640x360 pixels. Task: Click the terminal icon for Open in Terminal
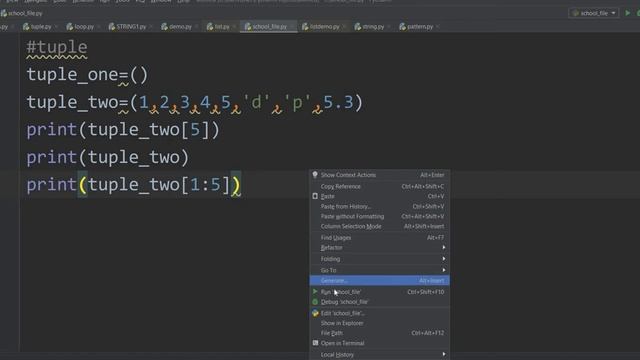pyautogui.click(x=315, y=343)
